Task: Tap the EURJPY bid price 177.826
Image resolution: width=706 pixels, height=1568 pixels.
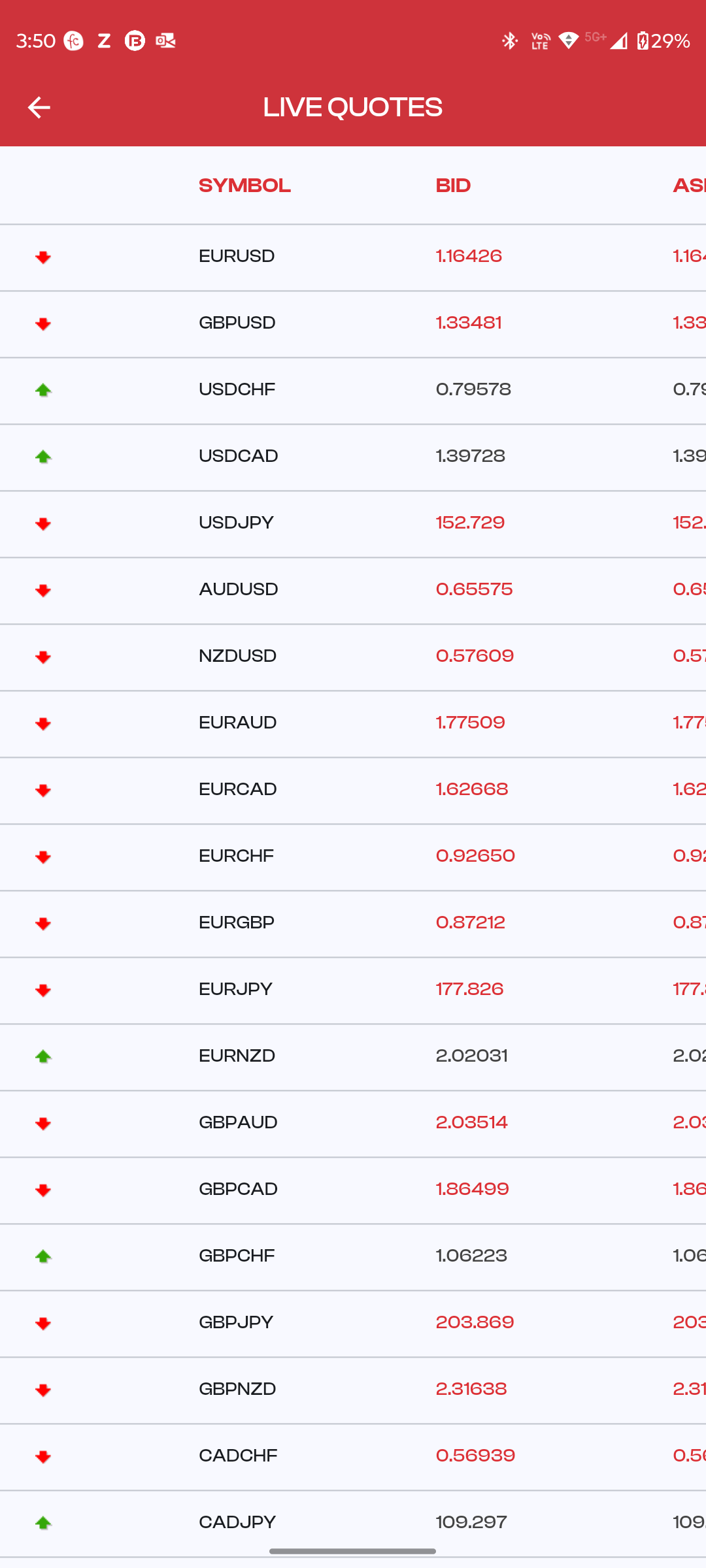Action: (x=469, y=989)
